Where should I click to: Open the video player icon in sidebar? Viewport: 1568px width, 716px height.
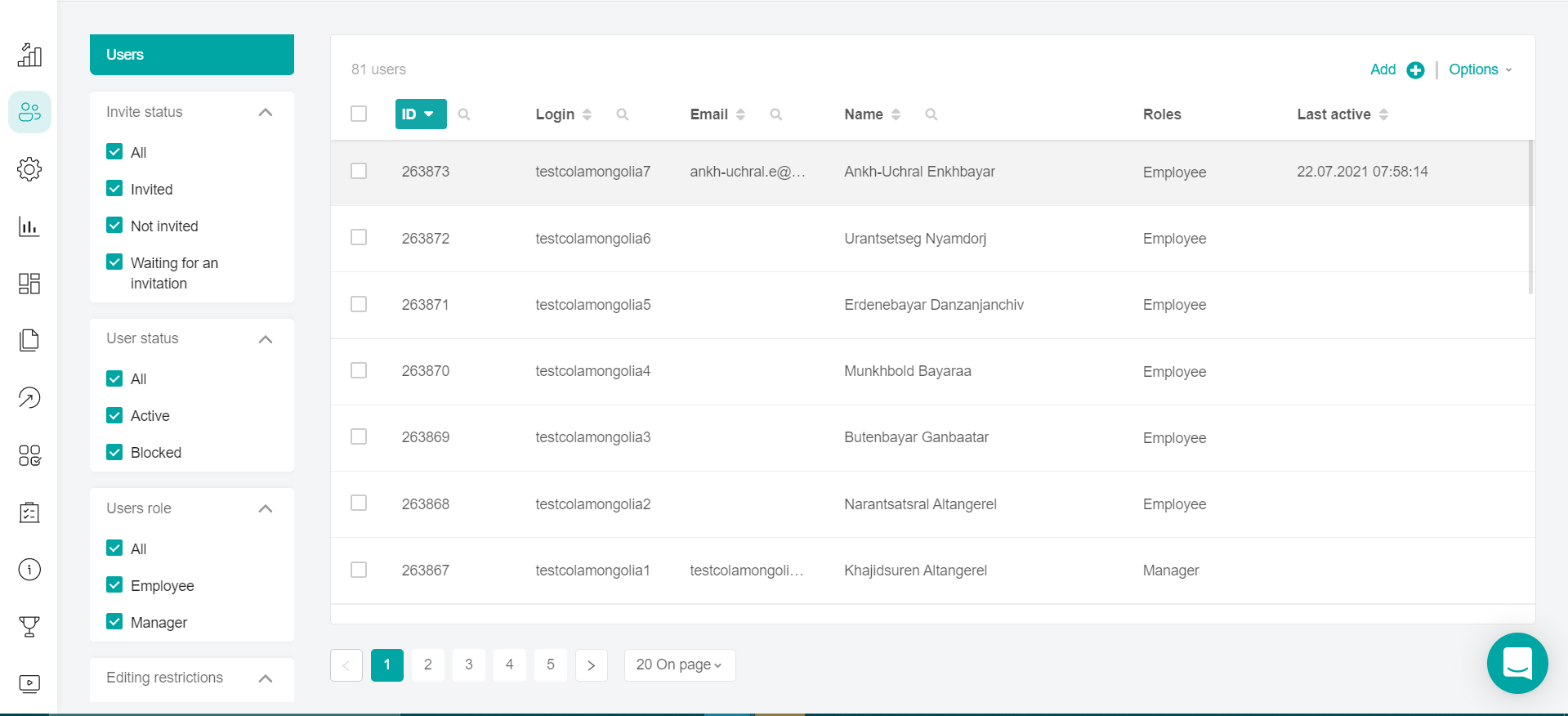[x=29, y=683]
